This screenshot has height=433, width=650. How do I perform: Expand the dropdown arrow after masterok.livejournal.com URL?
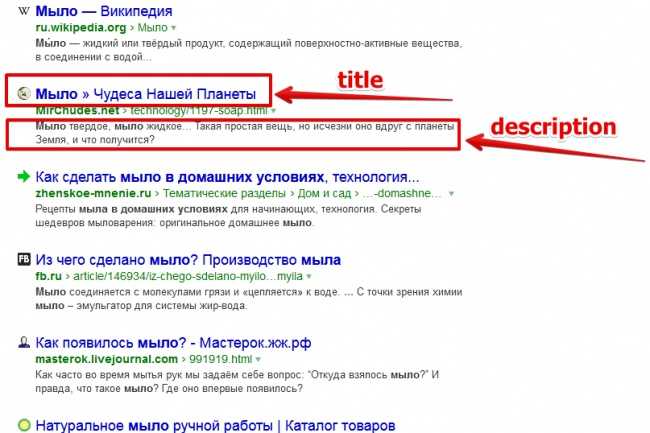tap(258, 360)
